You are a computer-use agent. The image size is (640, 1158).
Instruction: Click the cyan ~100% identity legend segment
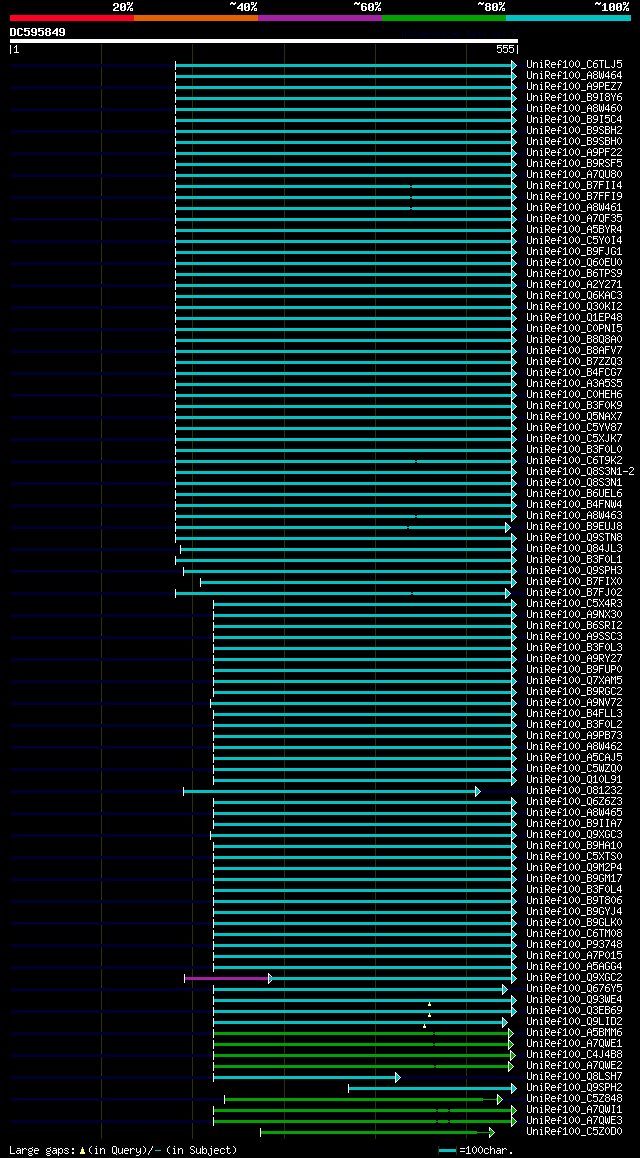(x=568, y=17)
